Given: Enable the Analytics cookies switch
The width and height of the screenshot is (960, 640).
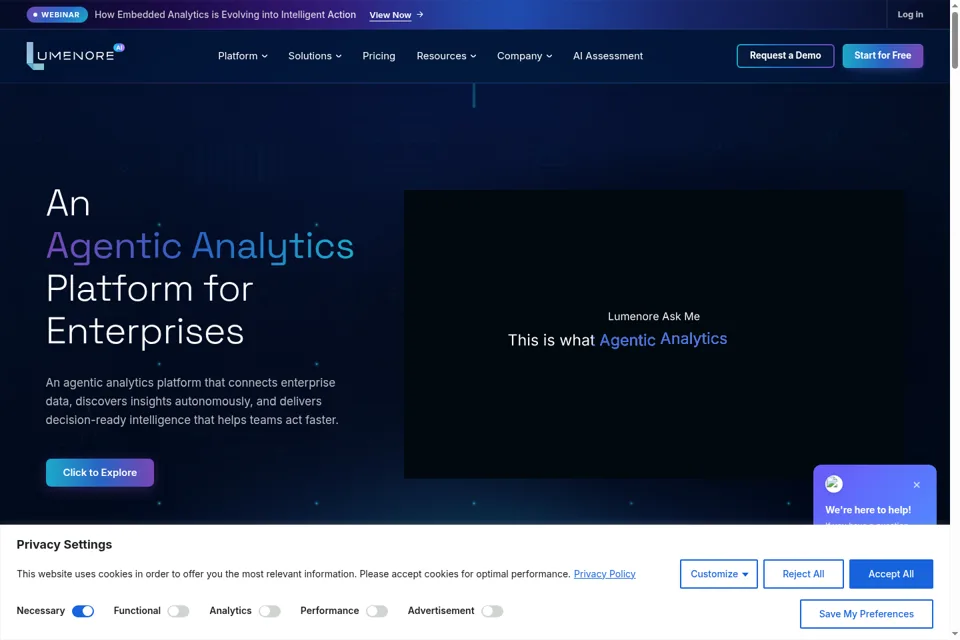Looking at the screenshot, I should point(269,611).
